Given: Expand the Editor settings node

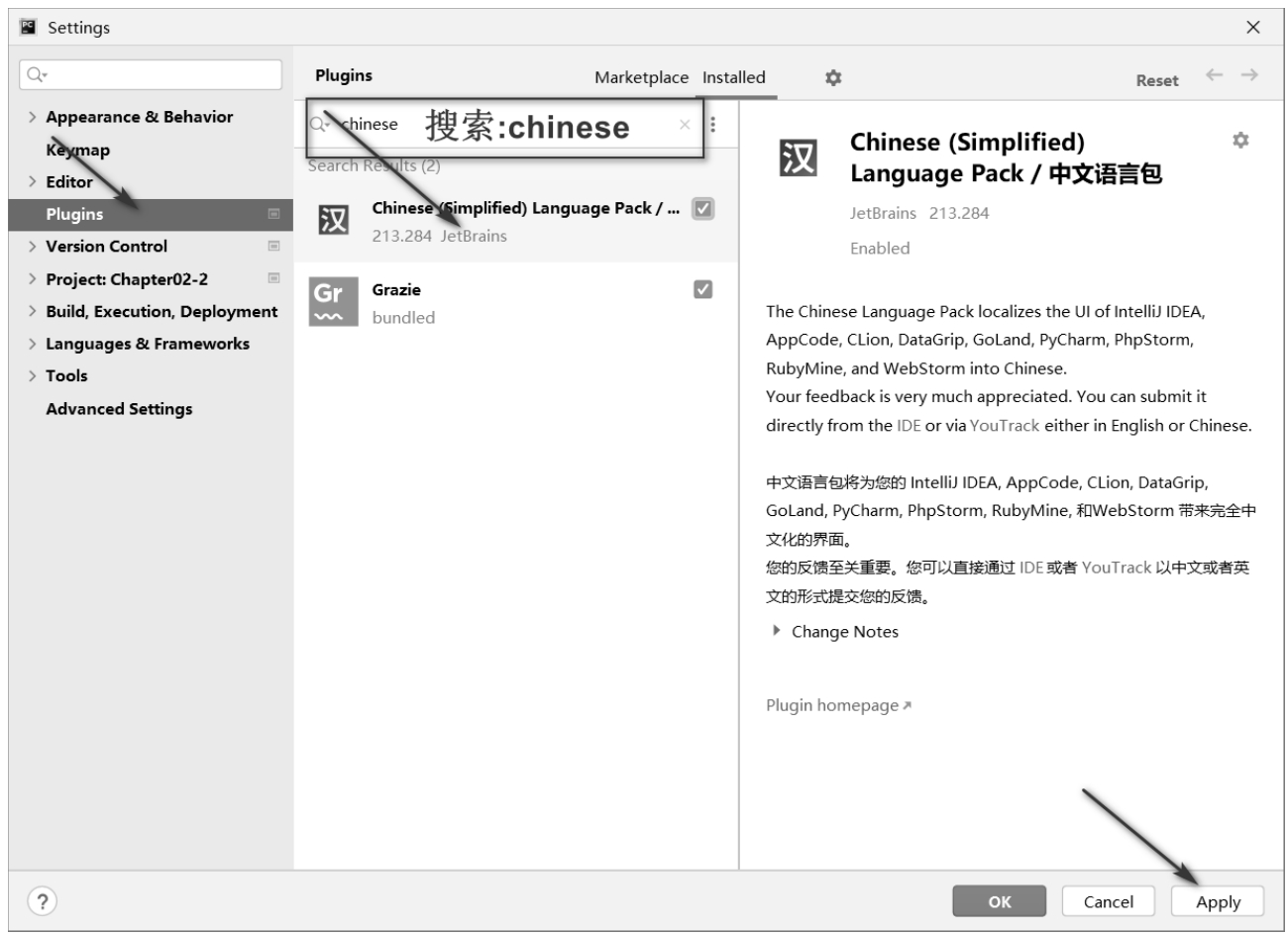Looking at the screenshot, I should click(x=33, y=182).
